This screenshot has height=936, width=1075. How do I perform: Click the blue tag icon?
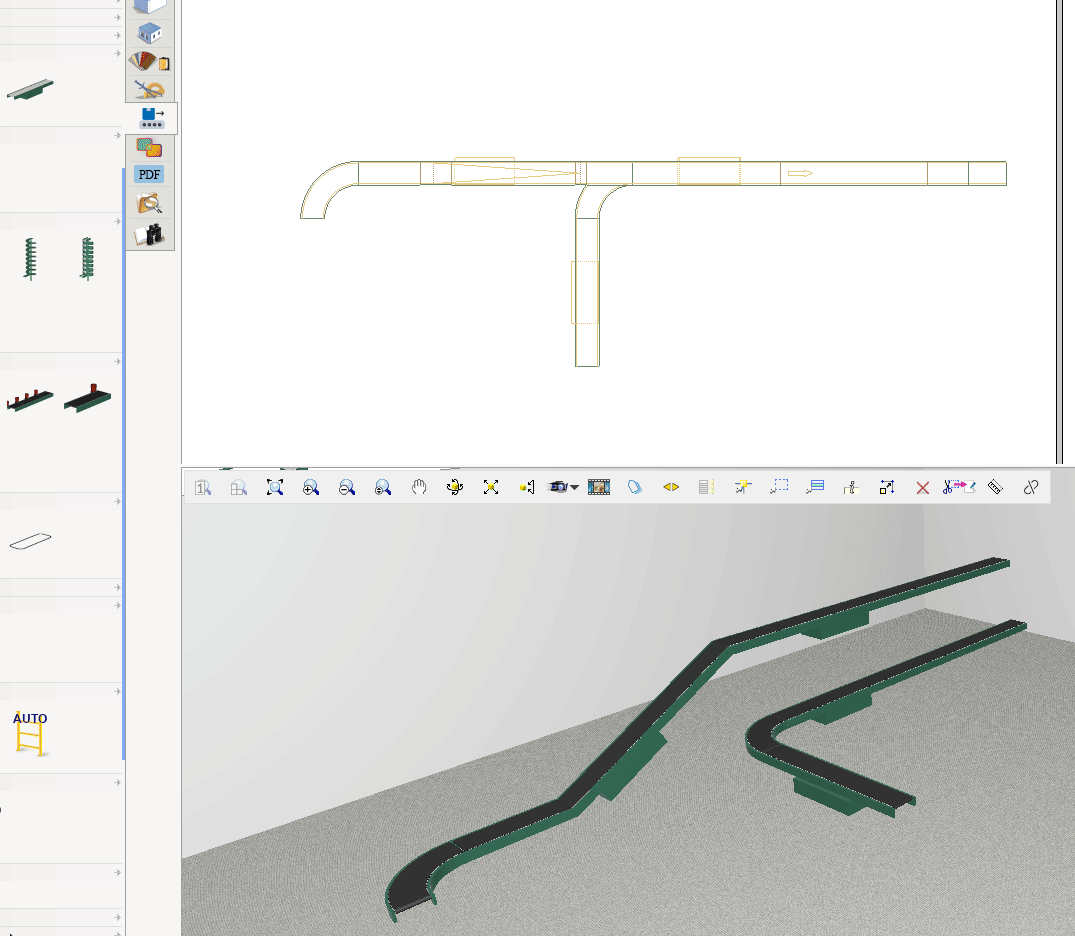point(635,488)
